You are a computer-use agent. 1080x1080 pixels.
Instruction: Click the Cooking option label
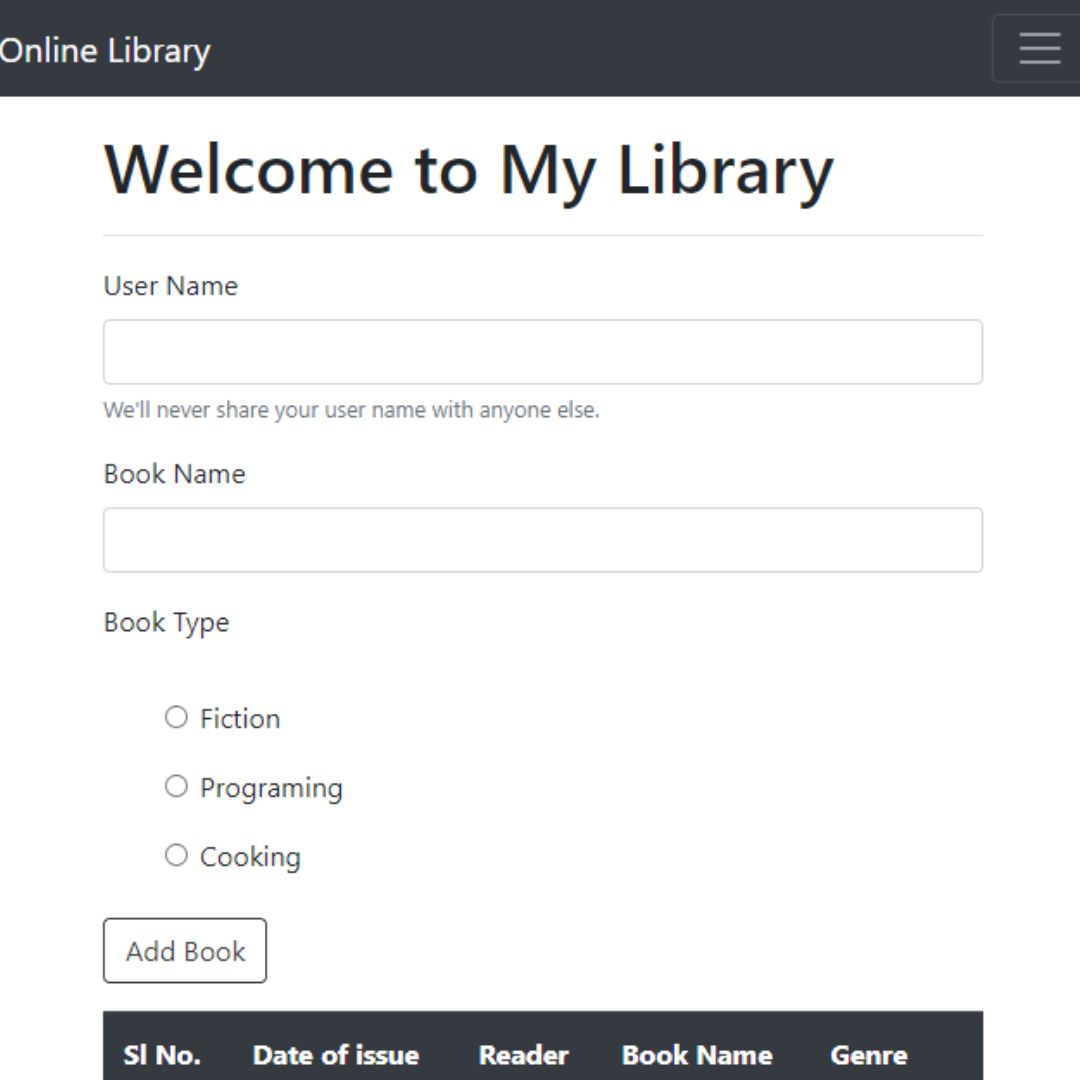point(250,857)
